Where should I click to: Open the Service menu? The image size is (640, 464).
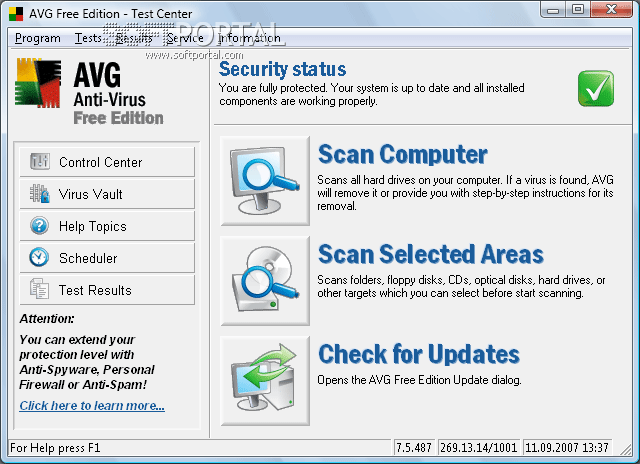[185, 38]
